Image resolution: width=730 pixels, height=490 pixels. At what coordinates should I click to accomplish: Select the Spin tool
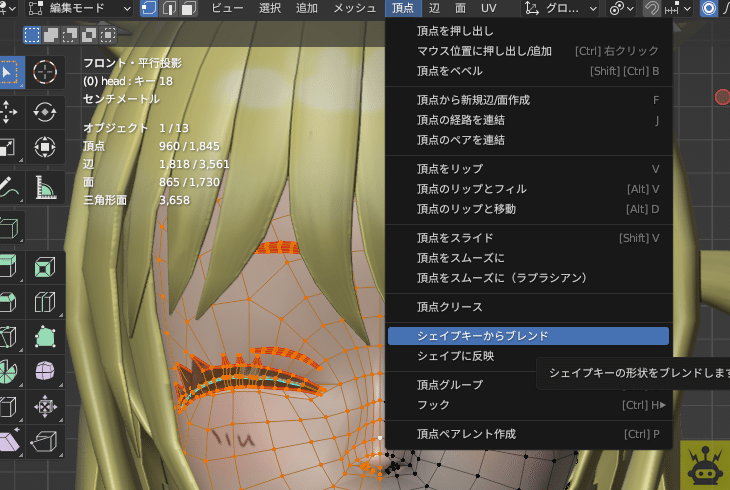8,372
